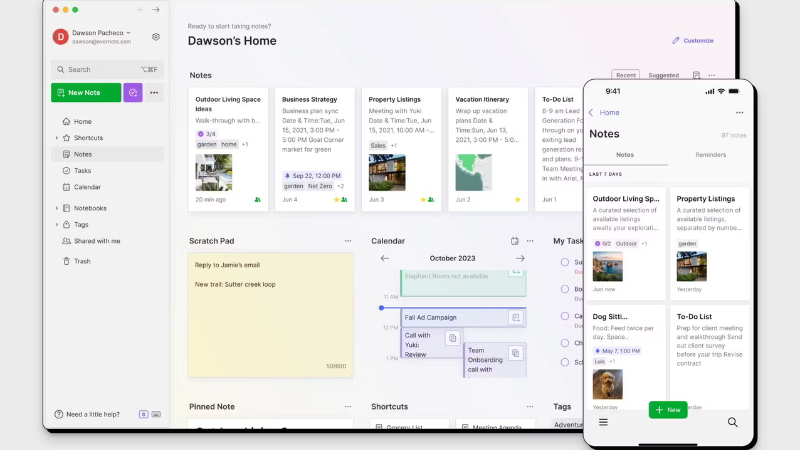Click the Customize pencil icon
The height and width of the screenshot is (450, 800).
point(676,40)
